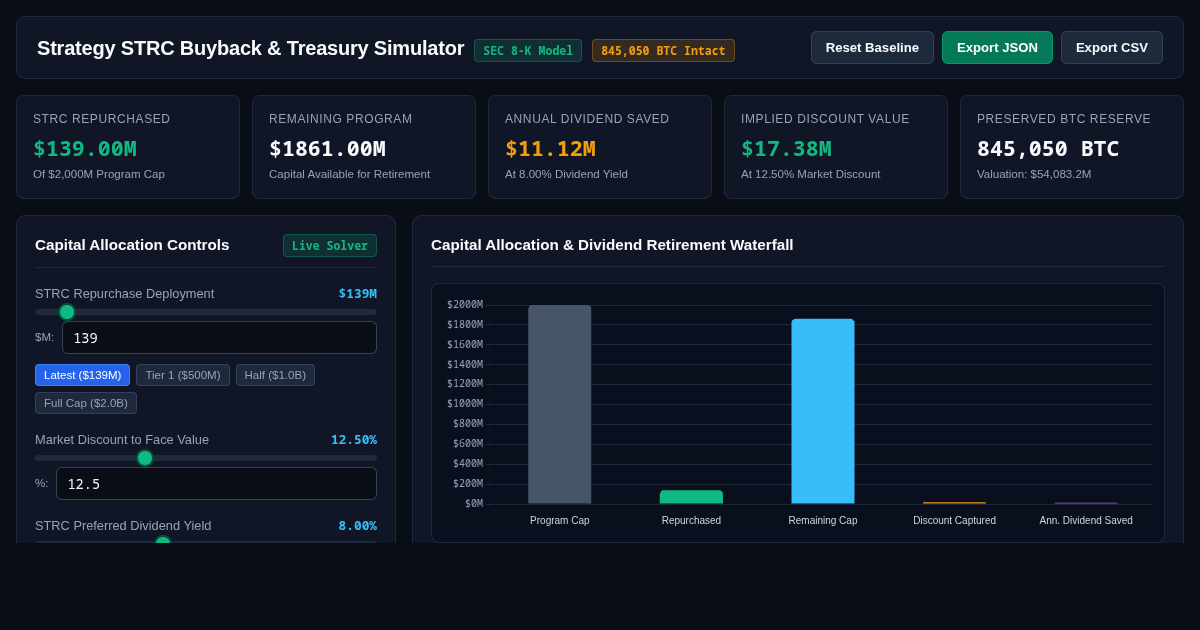Click the green Repurchased bar in chart
The width and height of the screenshot is (1200, 630).
pyautogui.click(x=691, y=497)
